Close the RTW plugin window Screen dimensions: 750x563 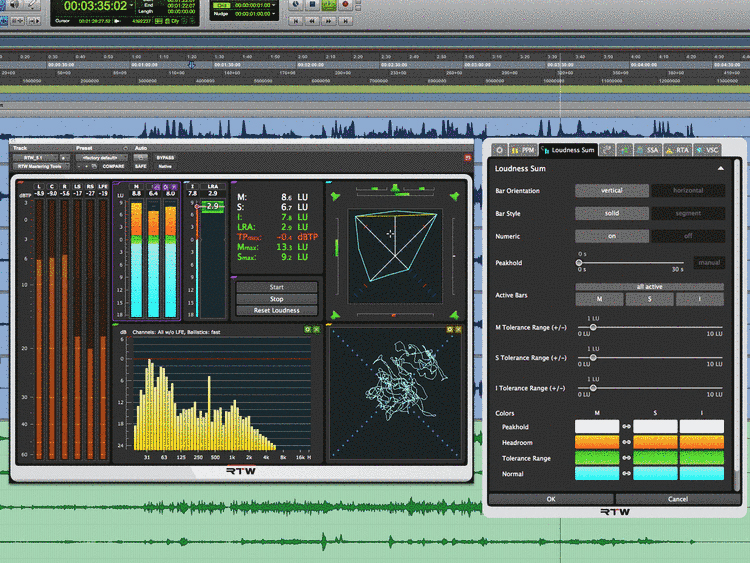point(466,158)
